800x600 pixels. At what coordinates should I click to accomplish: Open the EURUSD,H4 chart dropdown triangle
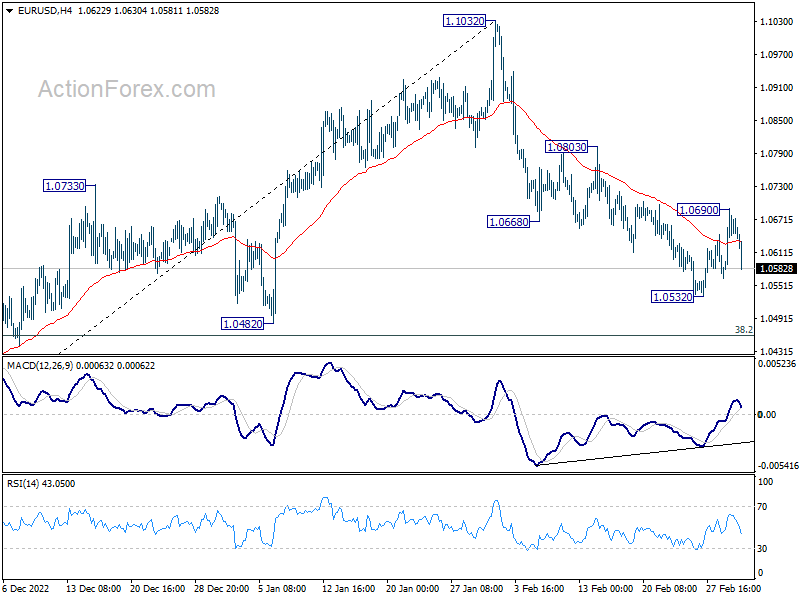(x=9, y=11)
